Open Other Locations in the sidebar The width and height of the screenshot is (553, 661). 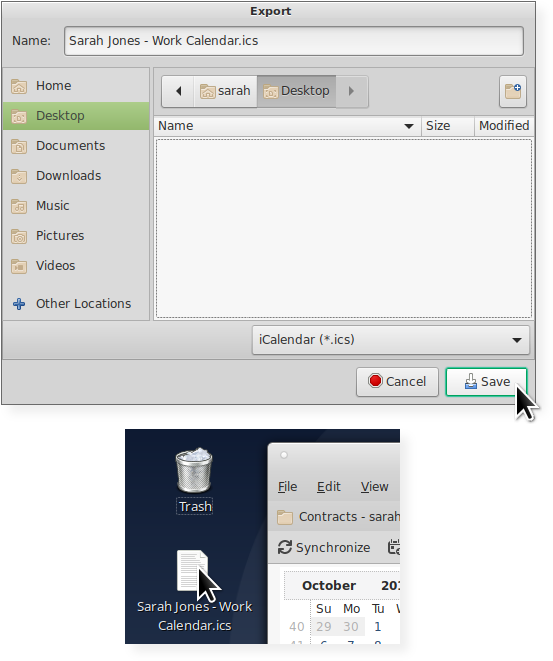pos(76,304)
